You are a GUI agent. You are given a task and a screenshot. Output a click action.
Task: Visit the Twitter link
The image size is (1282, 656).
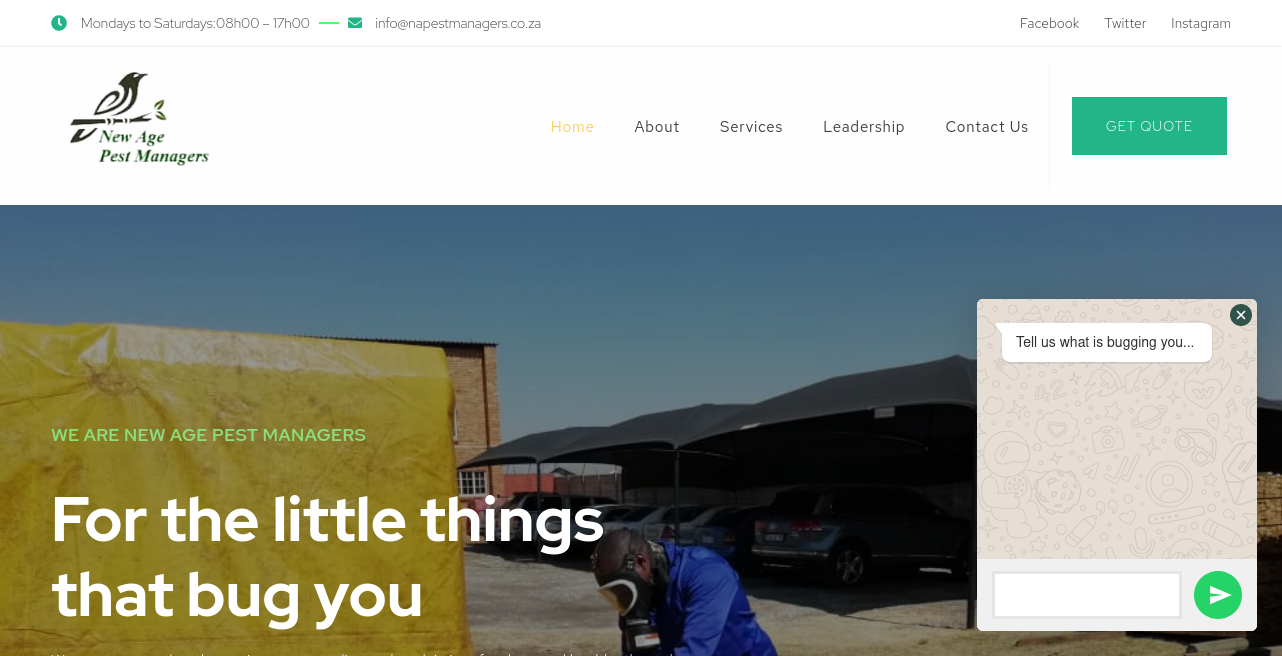point(1125,23)
